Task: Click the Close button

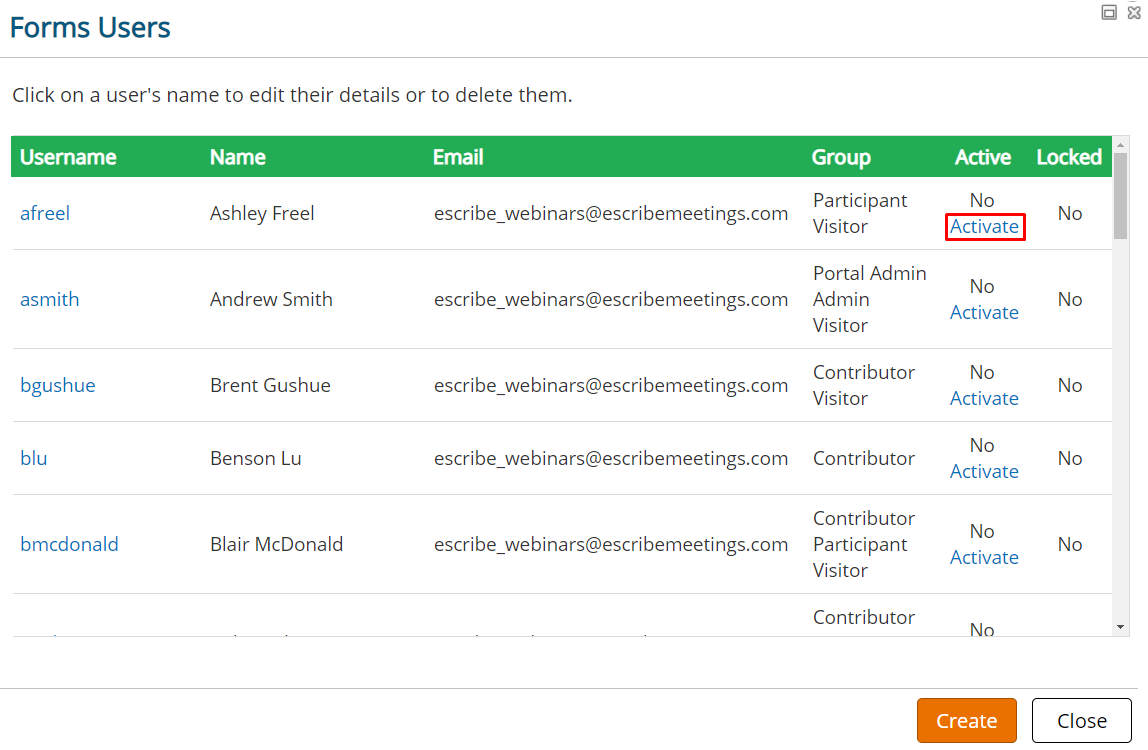Action: point(1081,721)
